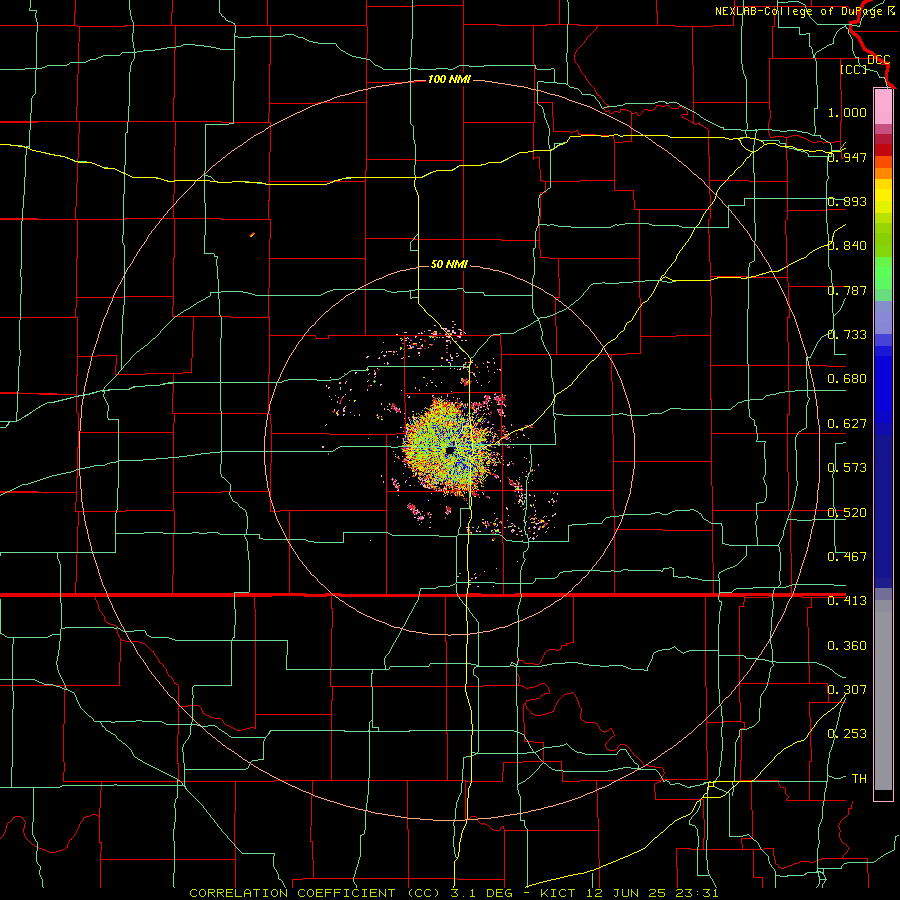Select the 0.680 scale value
The image size is (900, 900).
pos(847,379)
